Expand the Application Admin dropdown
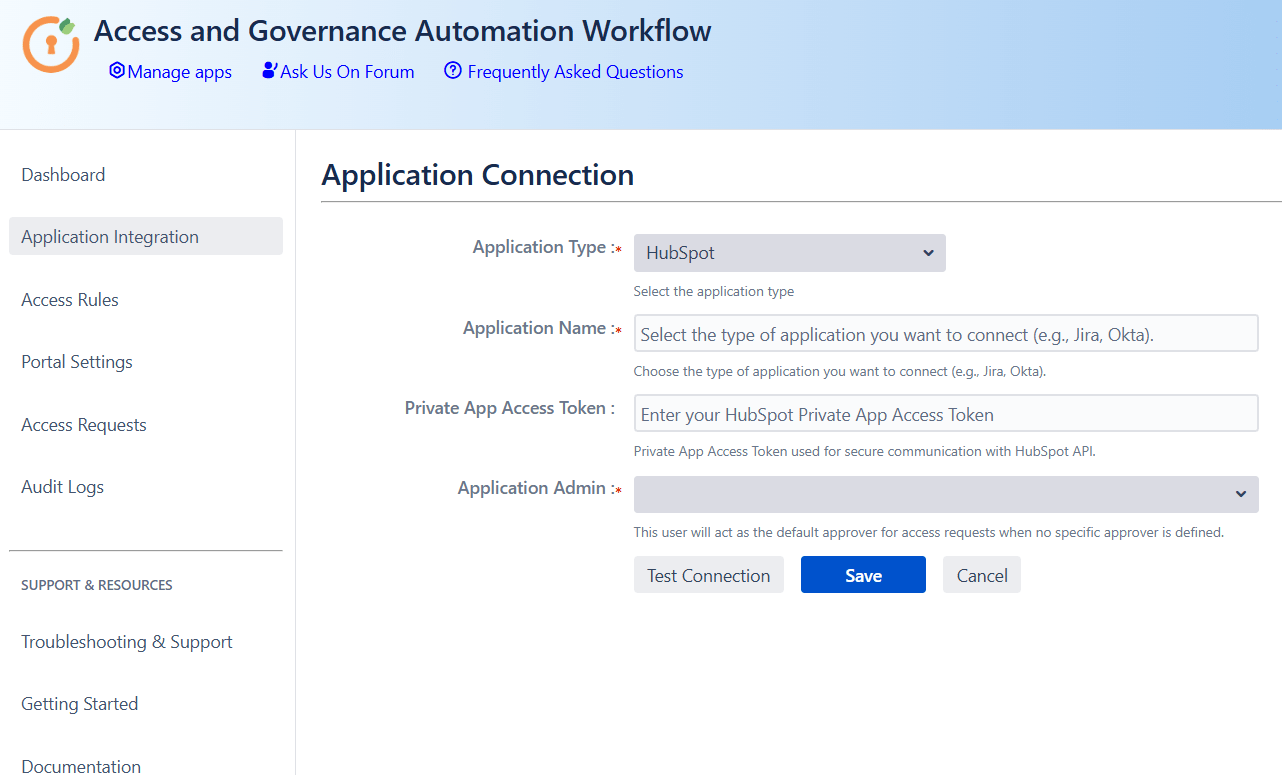 (946, 494)
